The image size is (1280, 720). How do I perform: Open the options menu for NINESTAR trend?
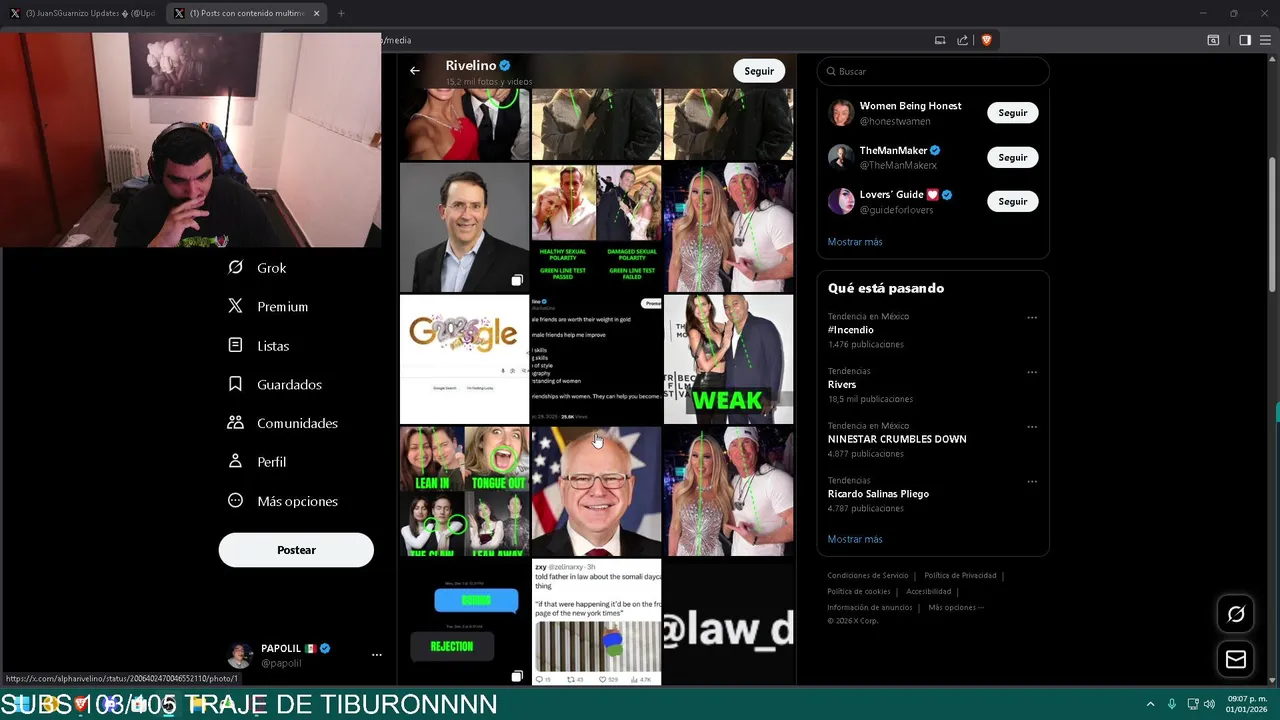pyautogui.click(x=1032, y=427)
